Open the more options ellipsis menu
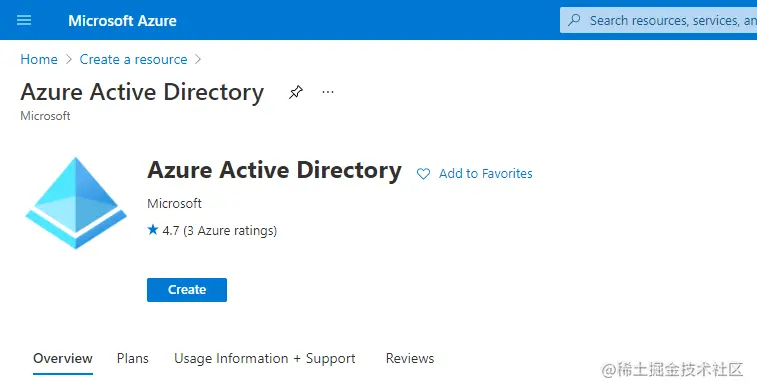This screenshot has height=392, width=757. tap(328, 92)
